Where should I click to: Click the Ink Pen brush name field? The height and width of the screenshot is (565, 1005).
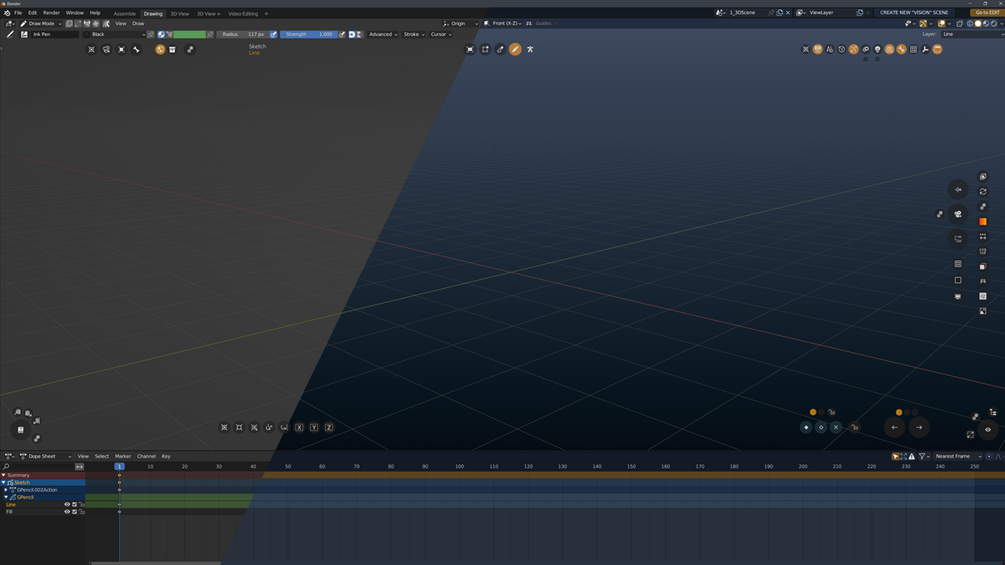(54, 35)
